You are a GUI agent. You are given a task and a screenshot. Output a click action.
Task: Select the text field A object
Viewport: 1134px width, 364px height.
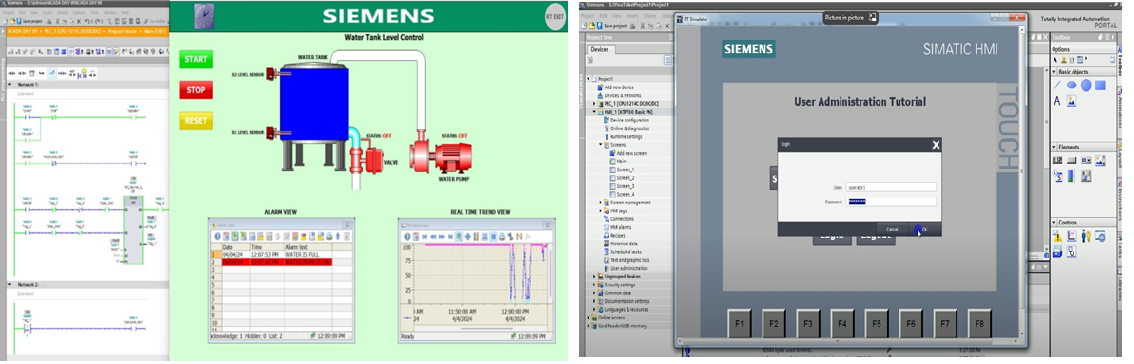pyautogui.click(x=1057, y=101)
